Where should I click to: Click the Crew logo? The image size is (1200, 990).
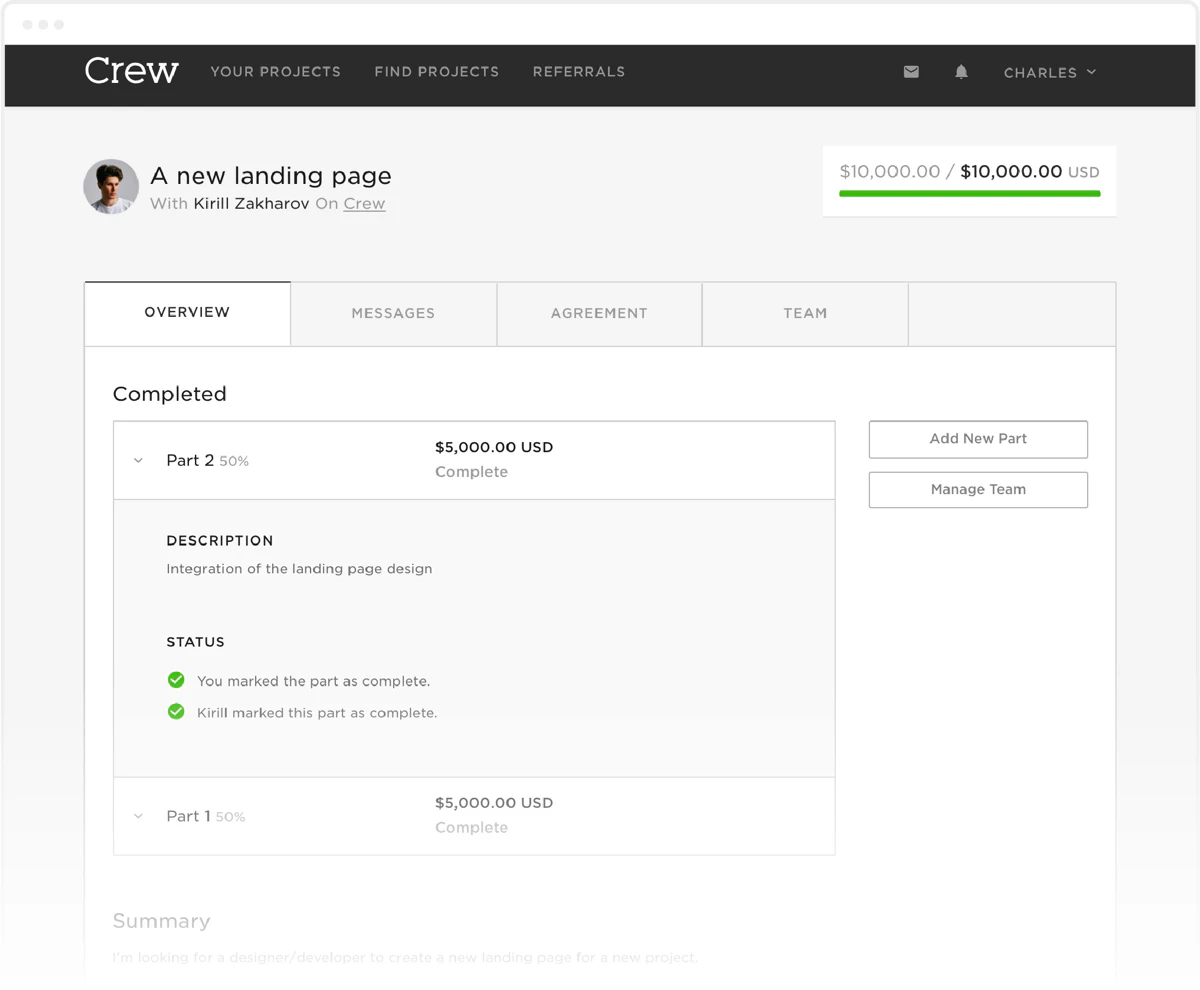tap(132, 71)
